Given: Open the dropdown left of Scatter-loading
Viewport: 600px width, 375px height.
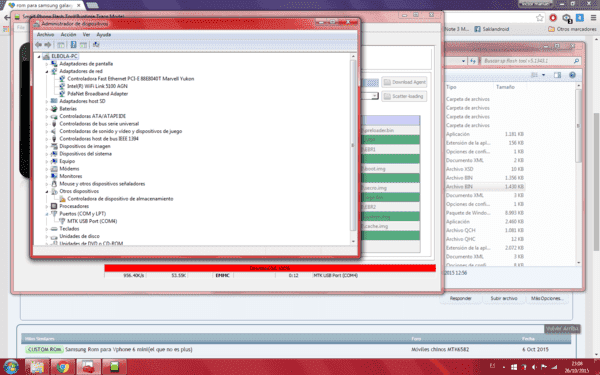Looking at the screenshot, I should click(x=375, y=96).
